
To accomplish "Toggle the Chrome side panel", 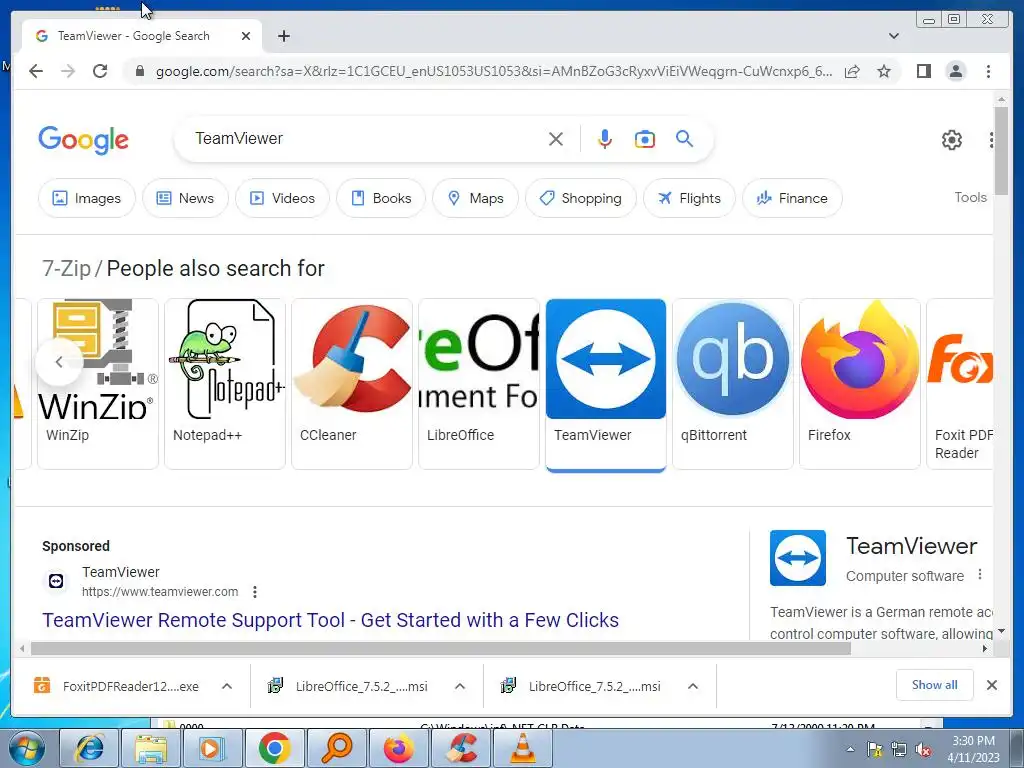I will point(923,71).
